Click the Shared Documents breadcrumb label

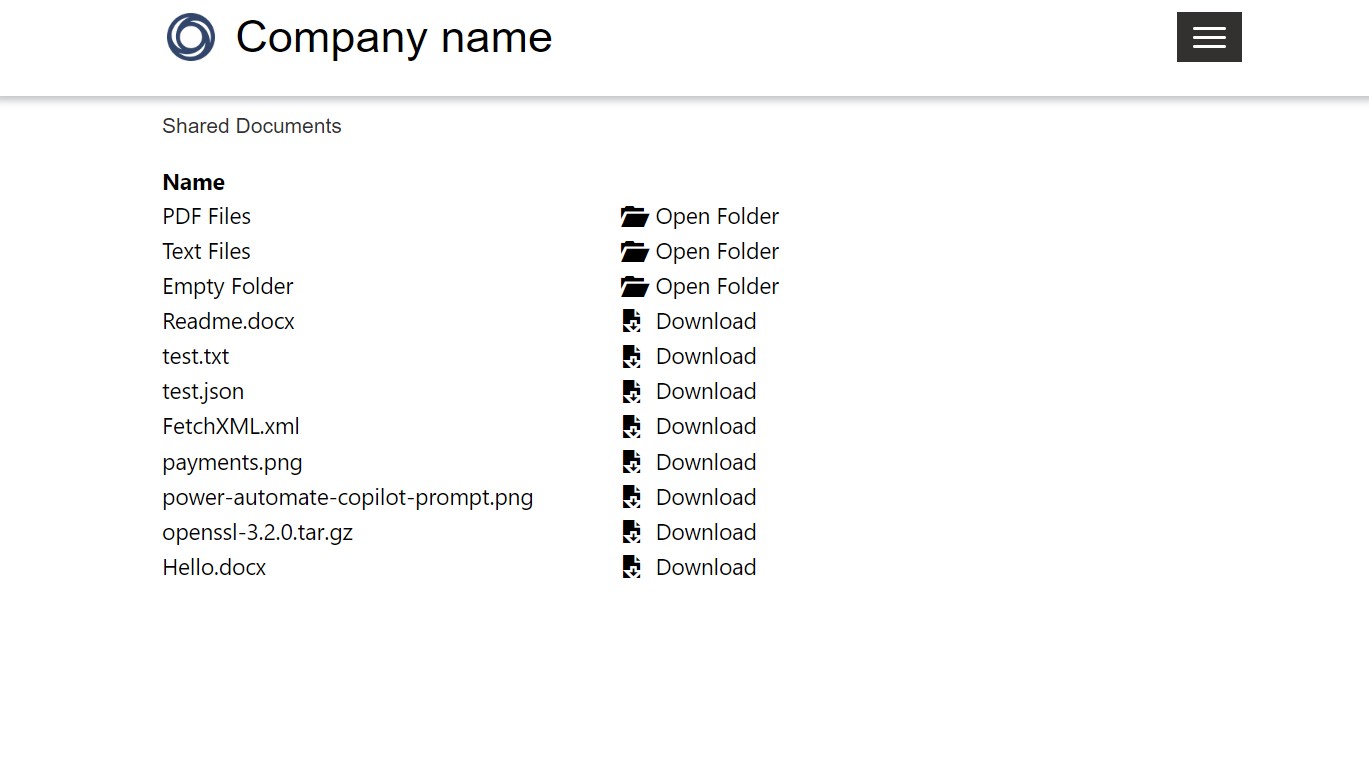(251, 126)
